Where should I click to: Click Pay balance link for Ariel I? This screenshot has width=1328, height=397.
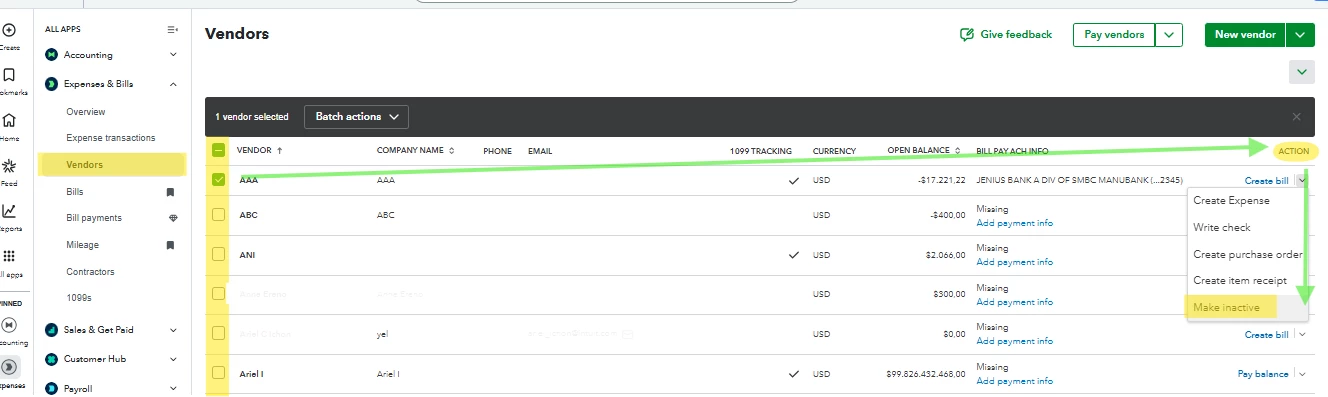point(1263,374)
